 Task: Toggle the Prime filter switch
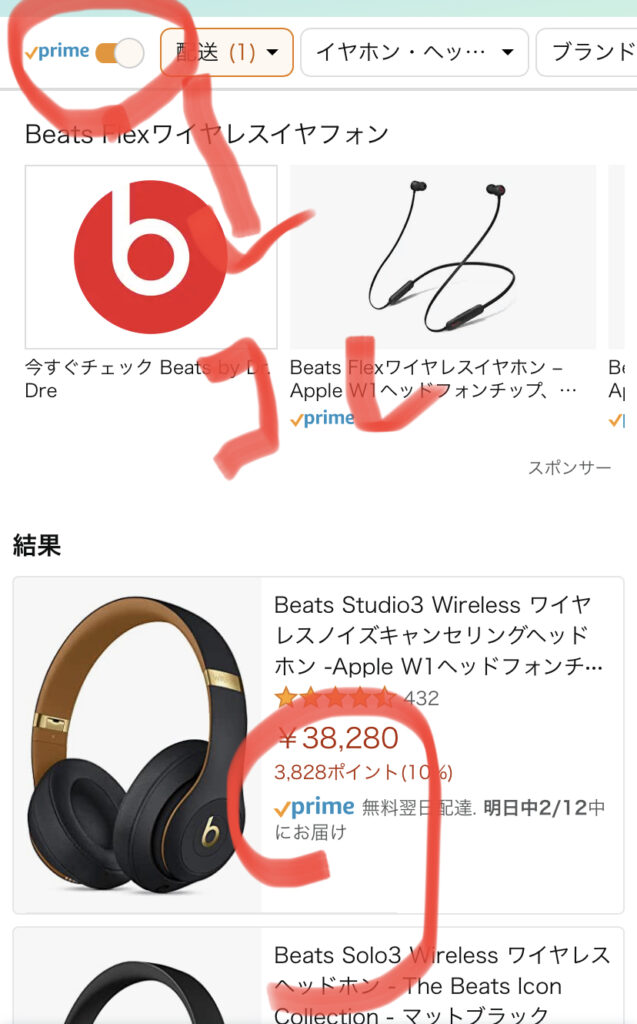120,53
